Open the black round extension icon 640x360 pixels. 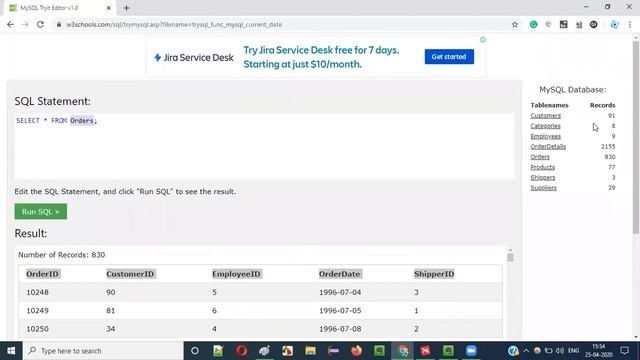click(593, 24)
